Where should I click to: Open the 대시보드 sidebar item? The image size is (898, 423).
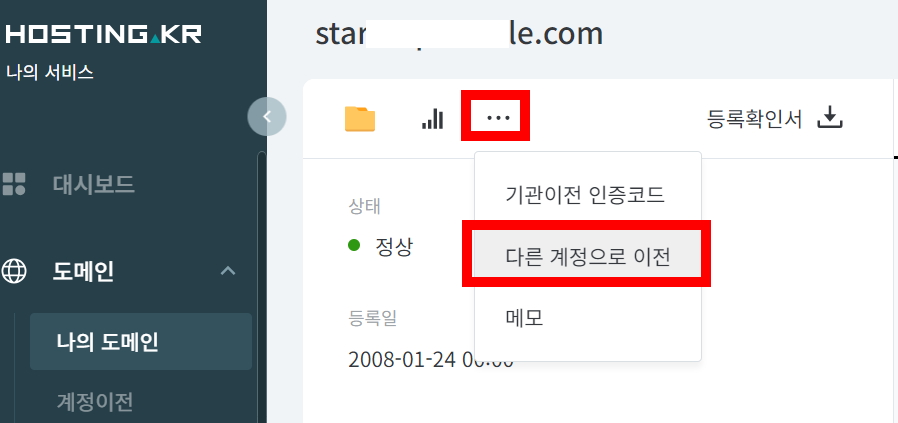coord(93,184)
